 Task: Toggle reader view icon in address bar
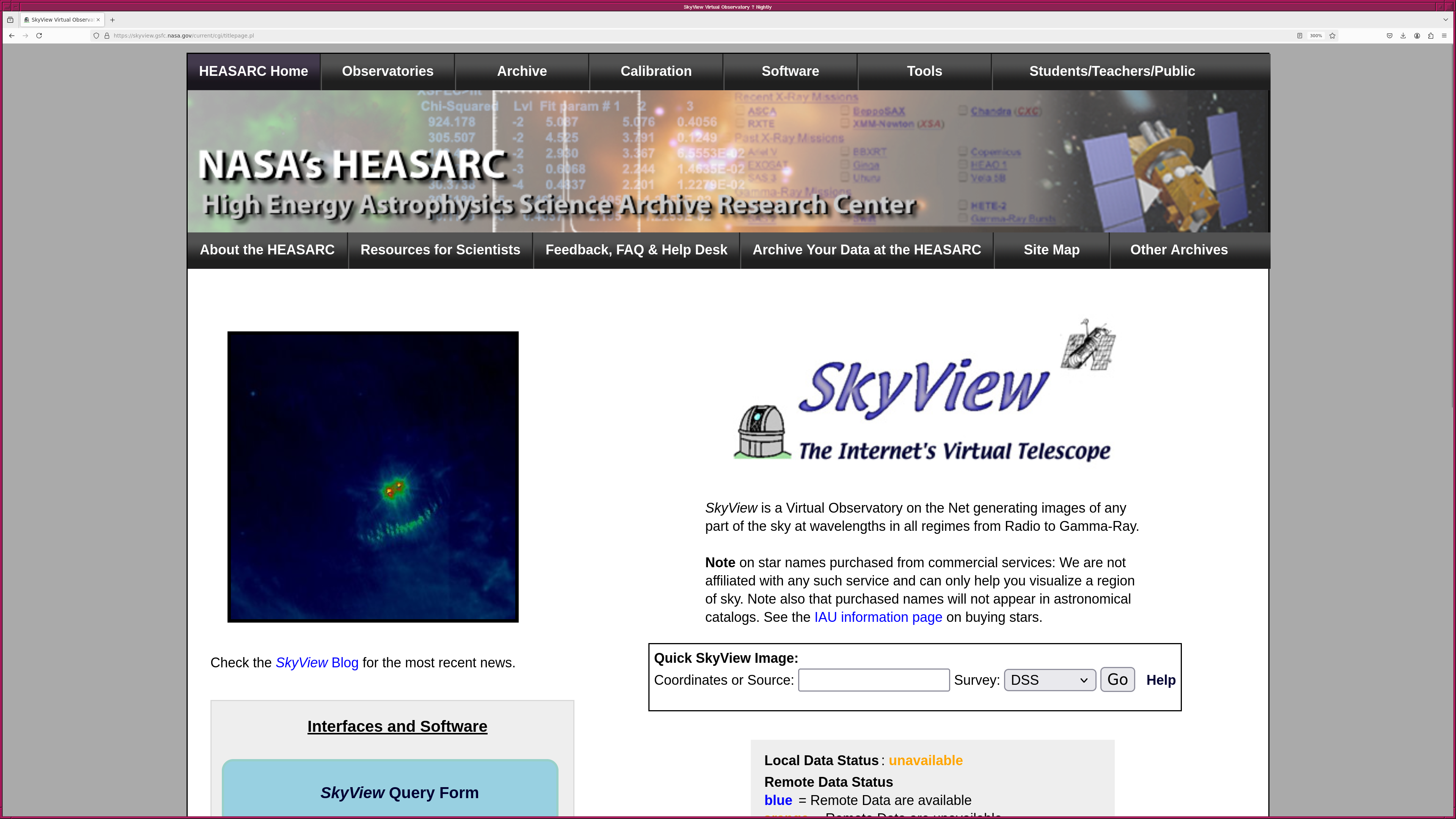click(x=1299, y=36)
